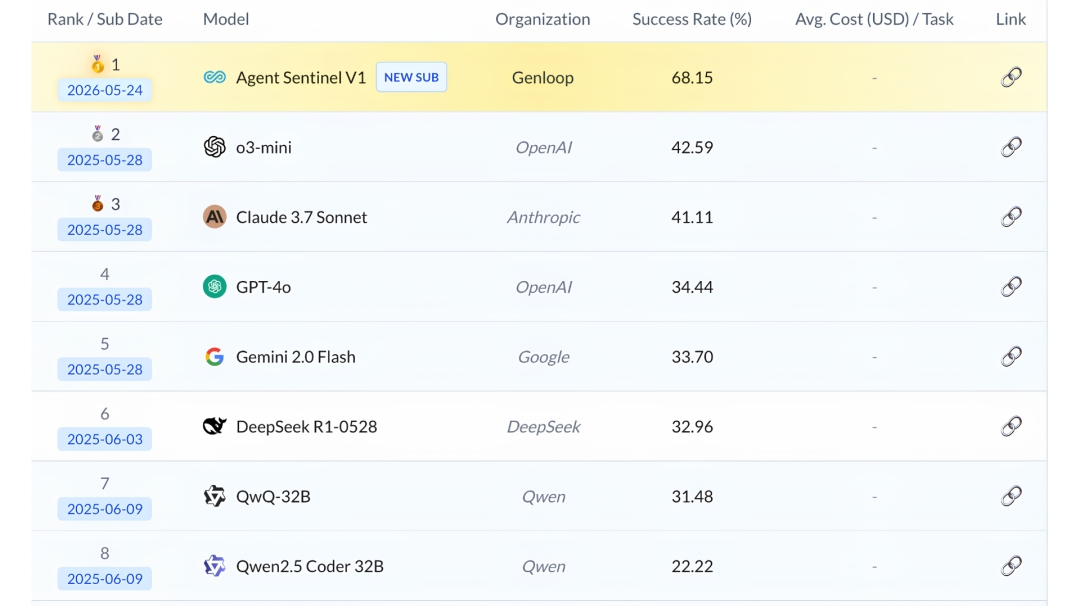Click QwQ-32B's 2025-06-09 date badge

click(x=105, y=508)
